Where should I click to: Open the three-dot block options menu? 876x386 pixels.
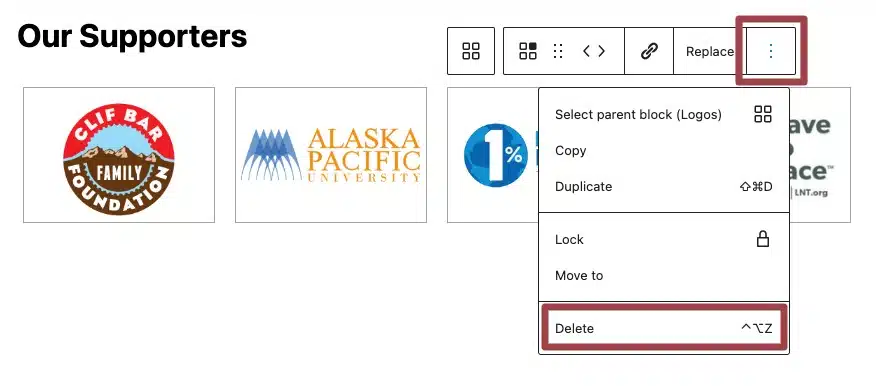[771, 51]
